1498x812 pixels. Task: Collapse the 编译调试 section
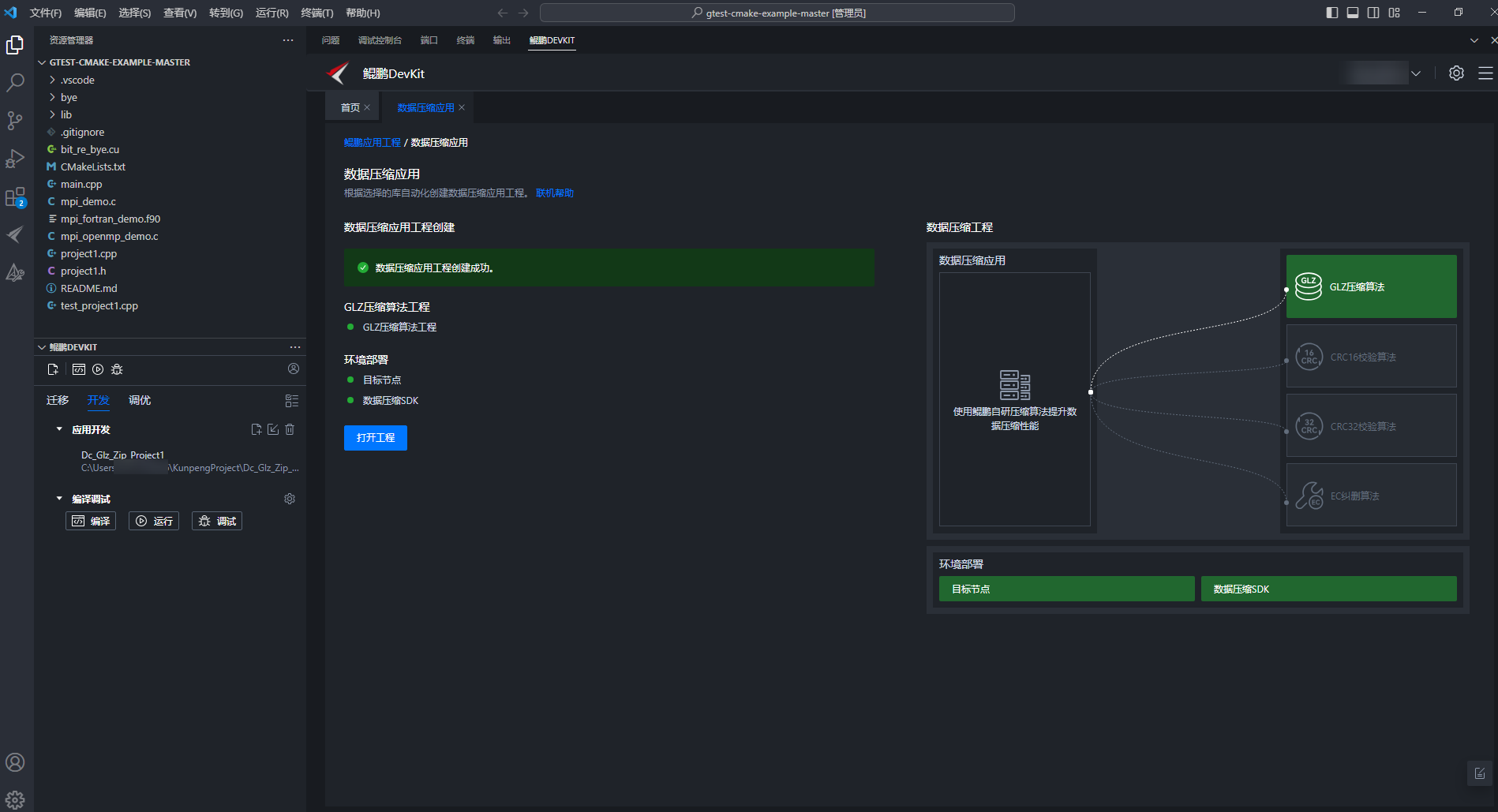[x=59, y=499]
